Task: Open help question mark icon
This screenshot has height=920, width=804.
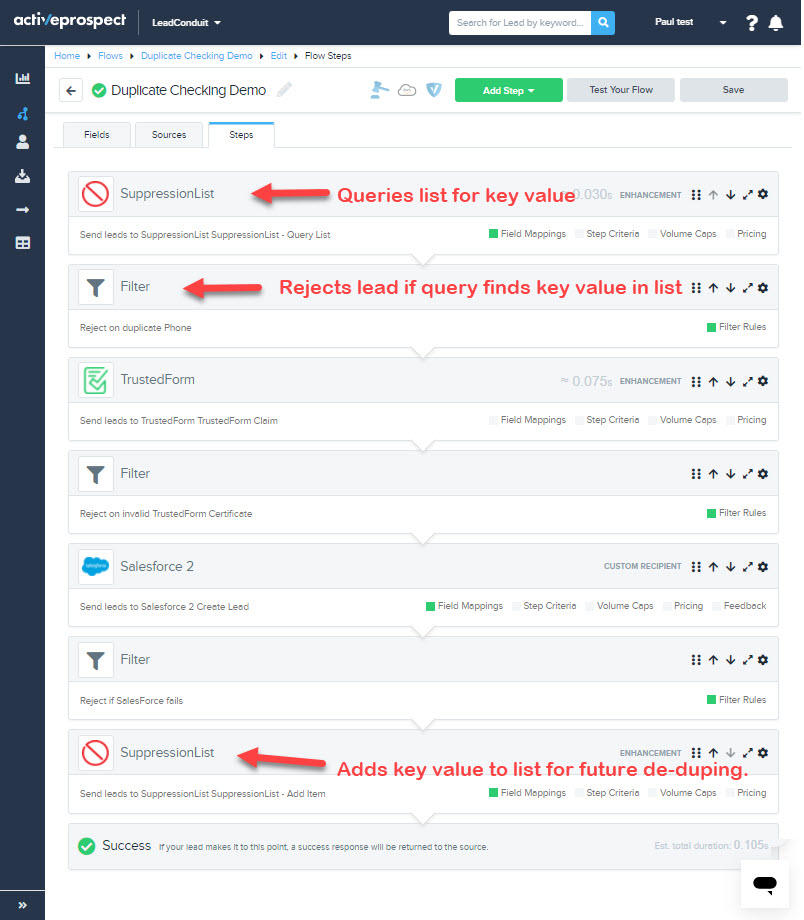Action: click(751, 23)
